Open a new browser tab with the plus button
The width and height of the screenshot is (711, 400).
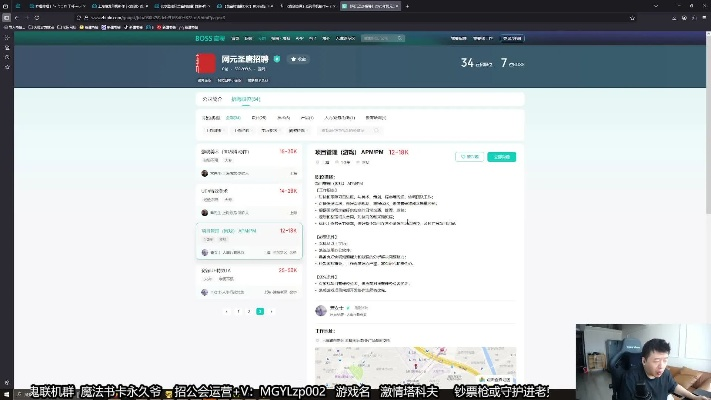tap(407, 6)
